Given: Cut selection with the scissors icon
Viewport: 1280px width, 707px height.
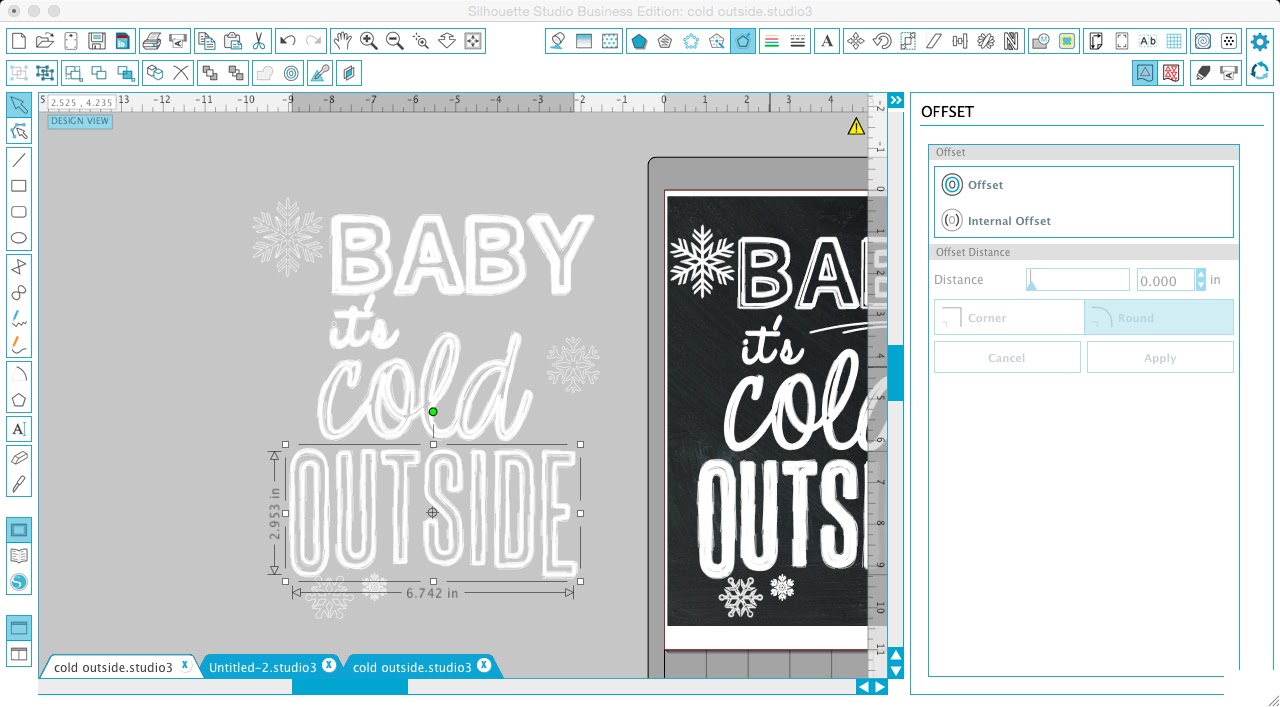Looking at the screenshot, I should click(259, 41).
